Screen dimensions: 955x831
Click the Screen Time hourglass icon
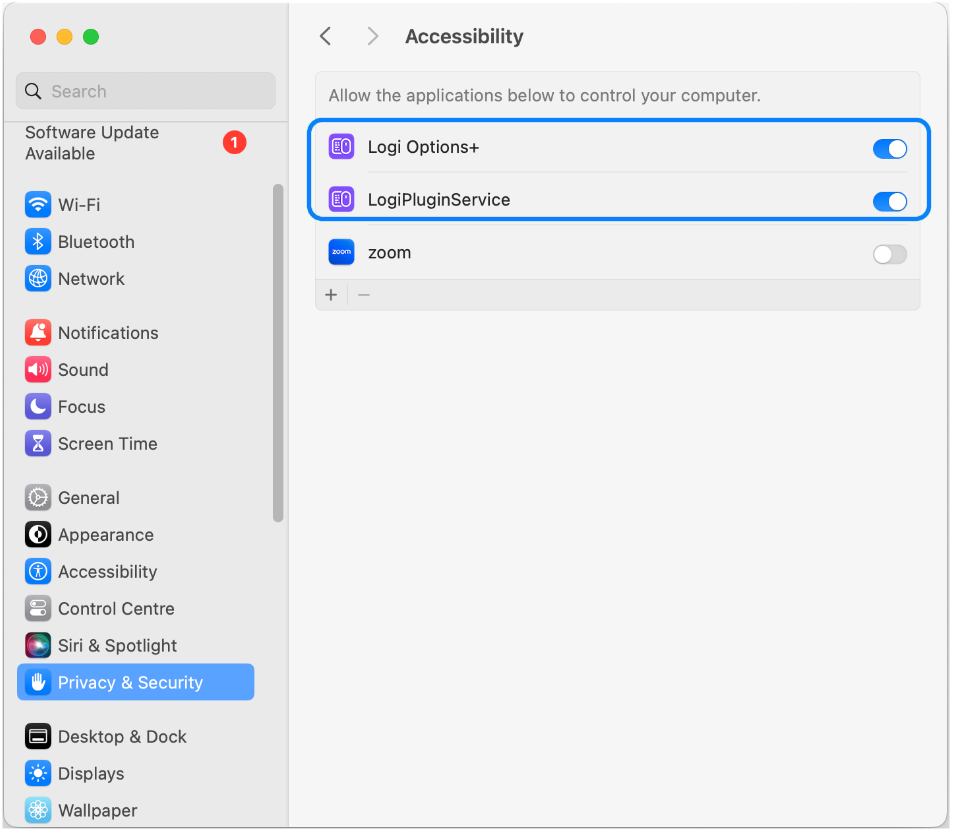(x=38, y=444)
